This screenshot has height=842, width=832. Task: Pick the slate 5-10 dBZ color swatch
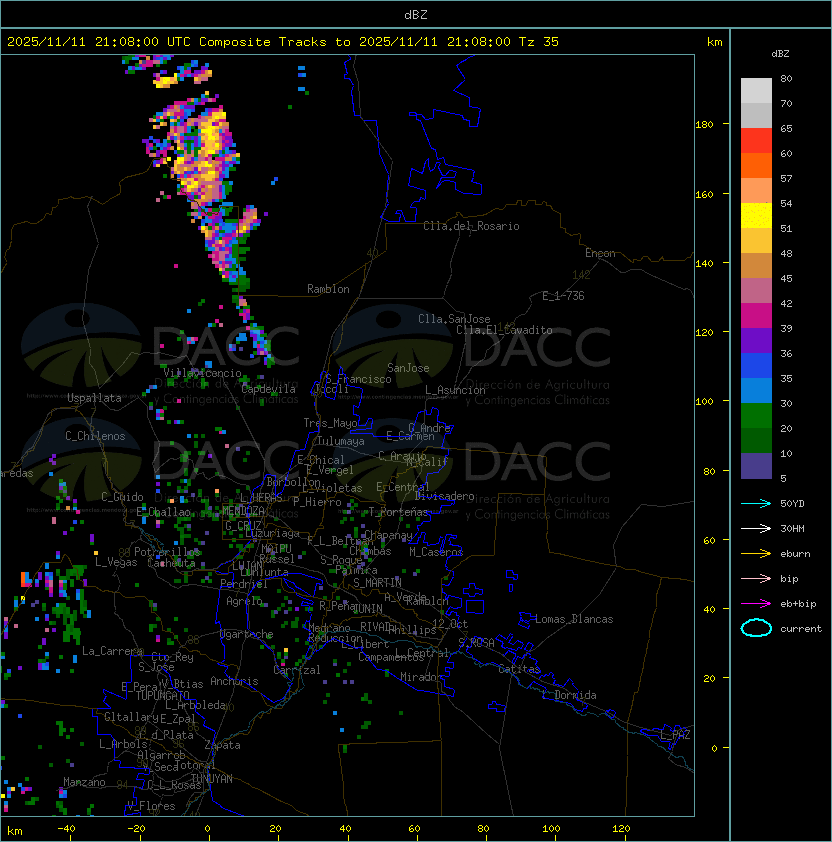pyautogui.click(x=756, y=466)
